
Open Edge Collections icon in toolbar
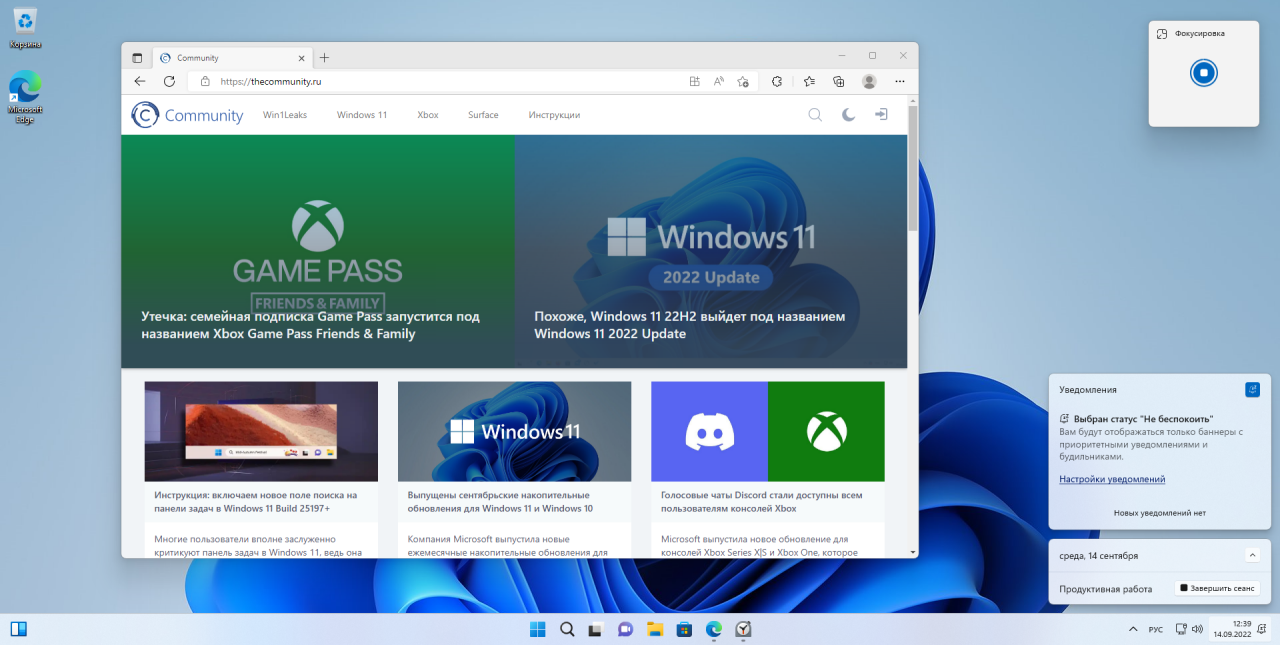(839, 81)
